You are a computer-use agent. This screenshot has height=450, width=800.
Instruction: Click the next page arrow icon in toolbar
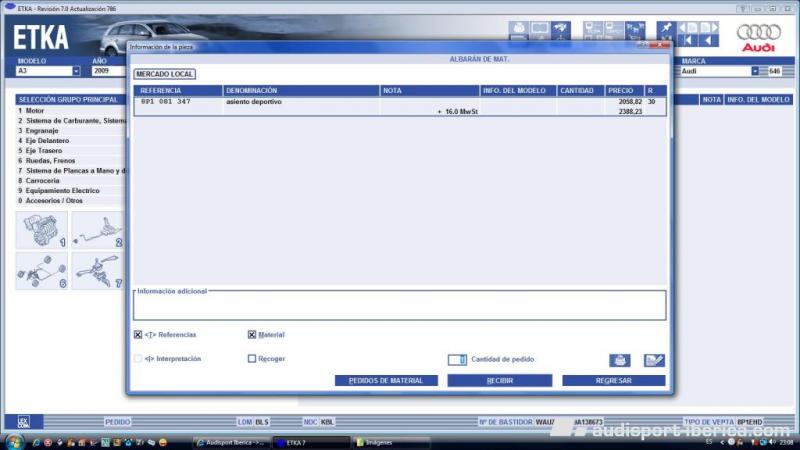click(709, 28)
